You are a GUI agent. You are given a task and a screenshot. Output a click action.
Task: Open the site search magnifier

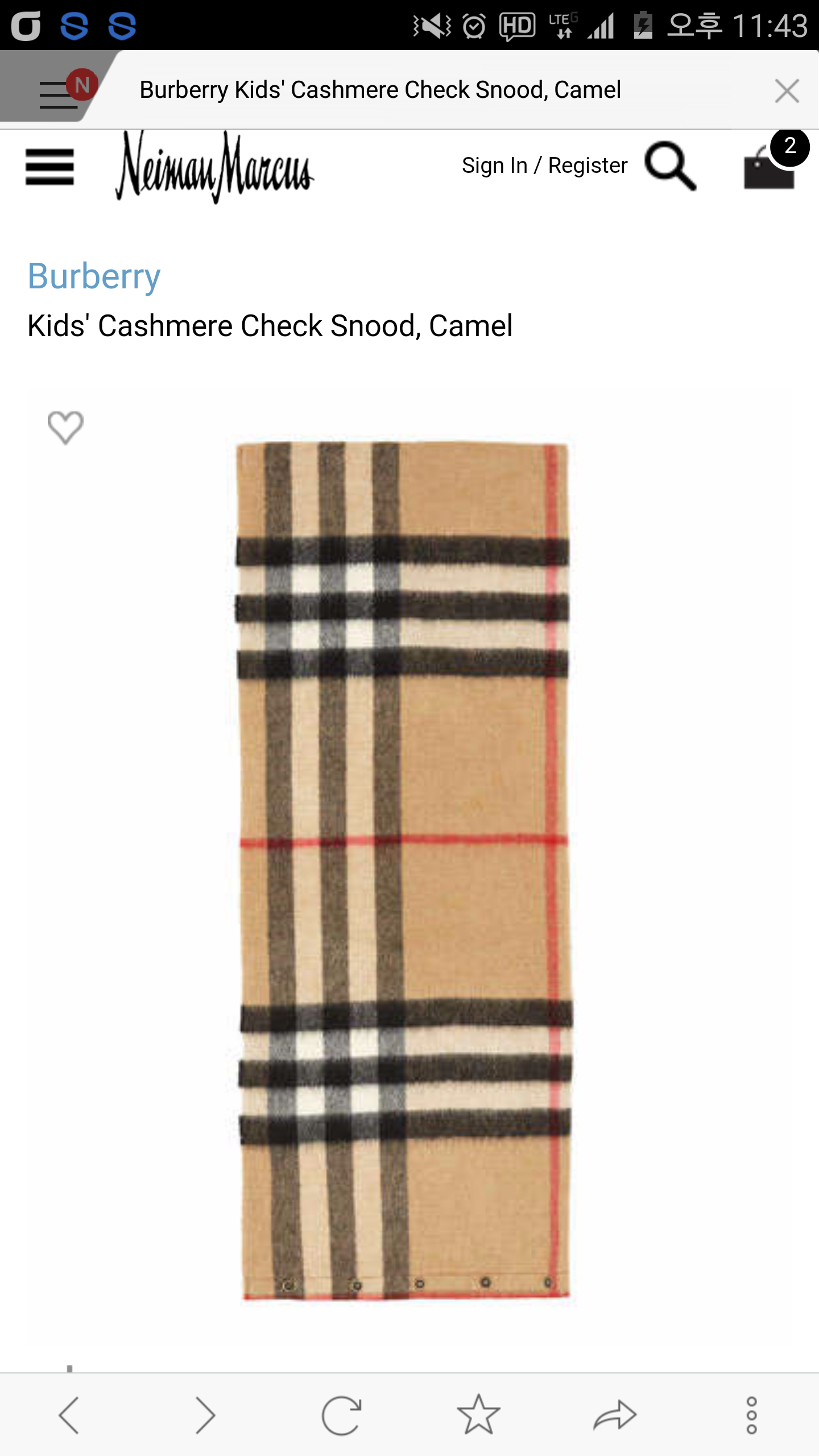click(x=670, y=166)
